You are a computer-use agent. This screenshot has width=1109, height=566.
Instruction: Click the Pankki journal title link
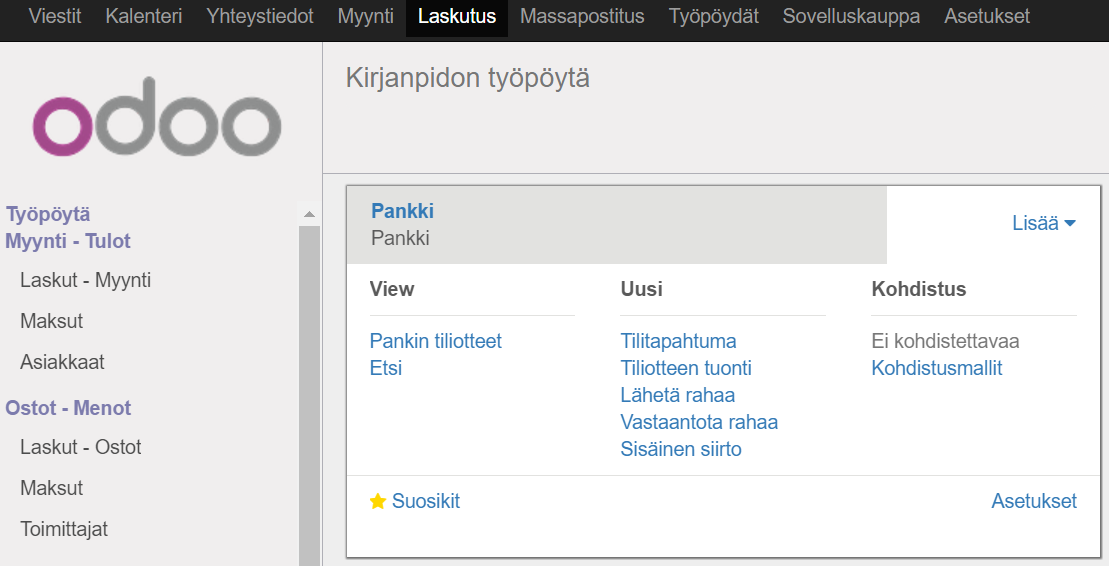click(x=402, y=211)
